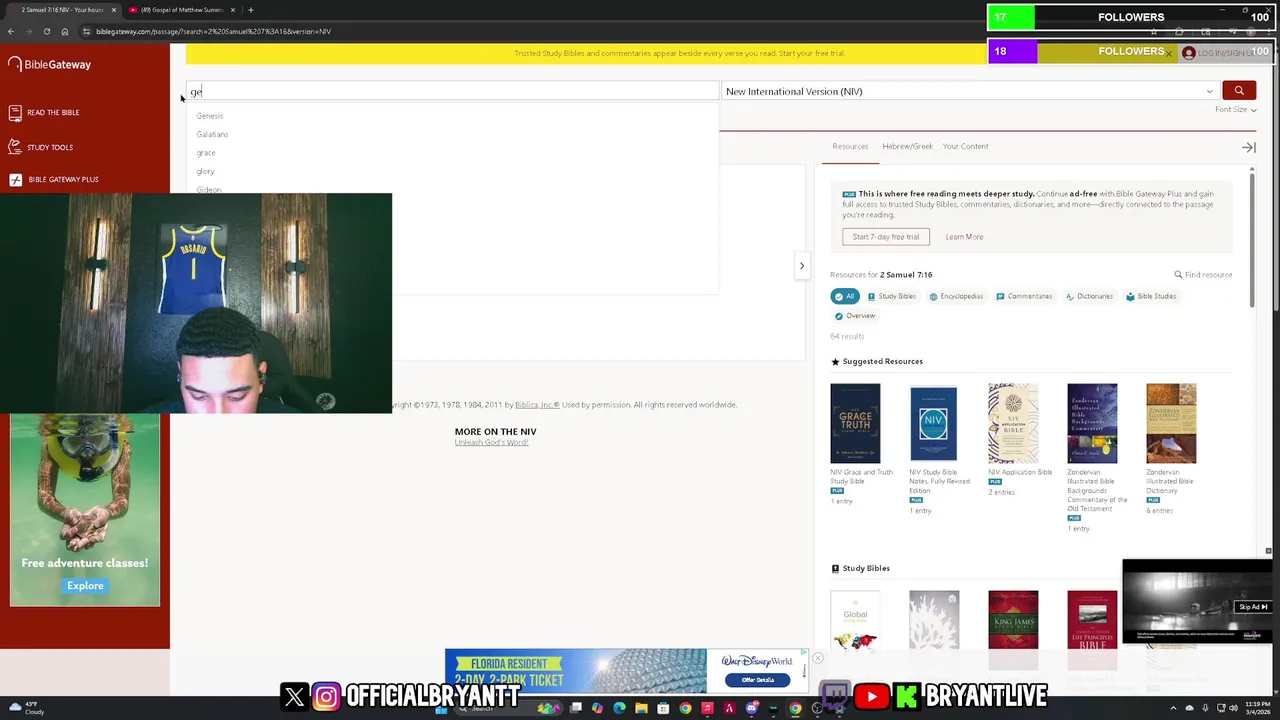Image resolution: width=1280 pixels, height=720 pixels.
Task: Open a new browser tab
Action: click(250, 10)
